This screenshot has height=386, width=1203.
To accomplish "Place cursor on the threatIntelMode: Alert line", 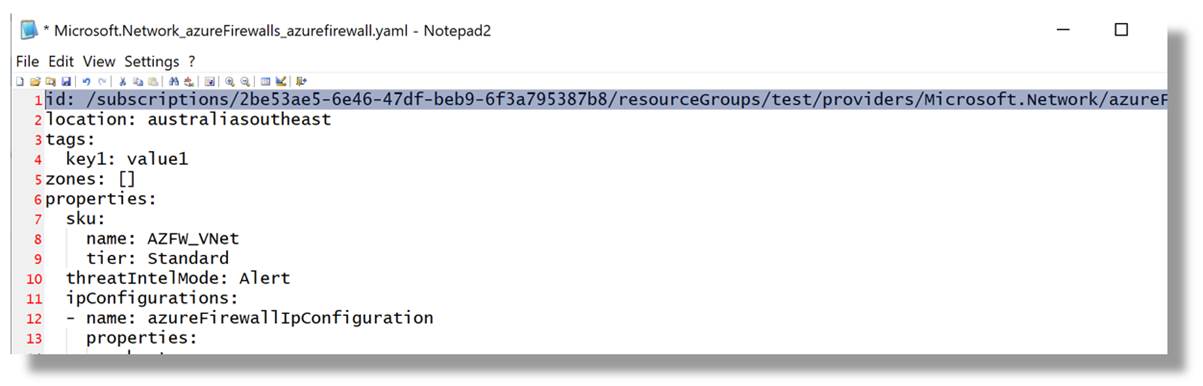I will point(178,278).
